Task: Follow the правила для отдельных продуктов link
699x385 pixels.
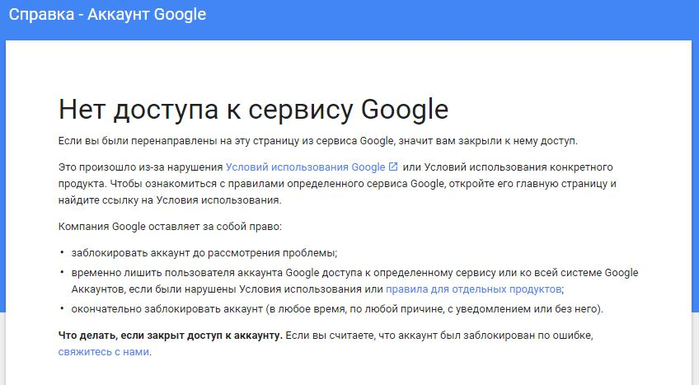Action: coord(473,289)
